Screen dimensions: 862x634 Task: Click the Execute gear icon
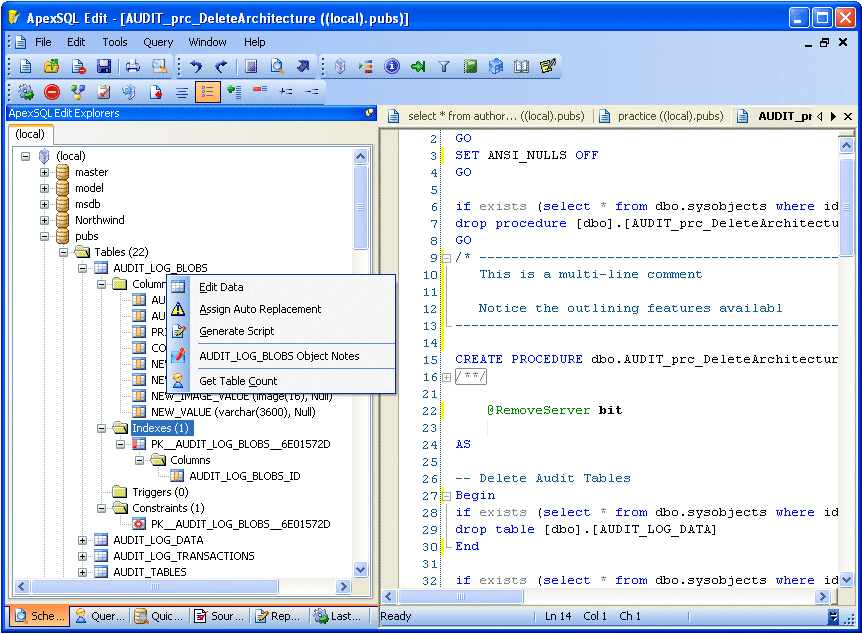[x=25, y=92]
